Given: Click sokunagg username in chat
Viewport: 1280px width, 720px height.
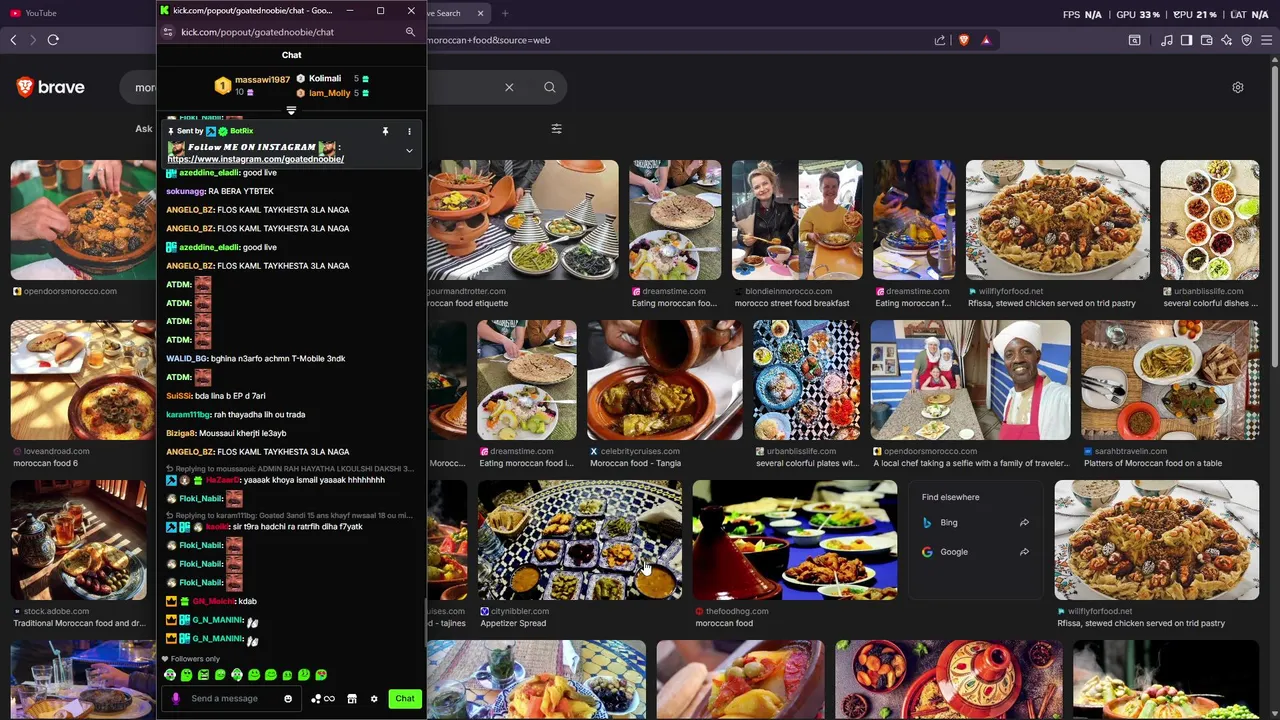Looking at the screenshot, I should 185,191.
